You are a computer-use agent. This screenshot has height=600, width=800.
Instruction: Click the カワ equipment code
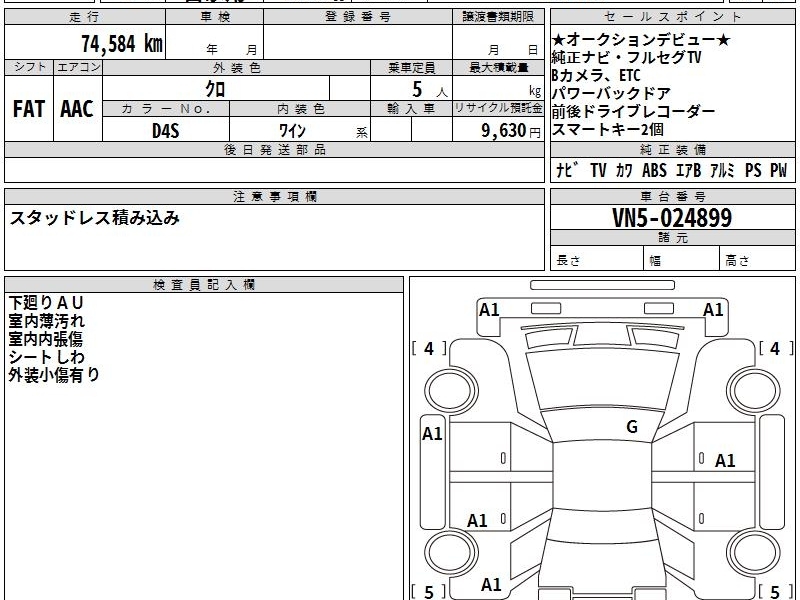tap(624, 170)
